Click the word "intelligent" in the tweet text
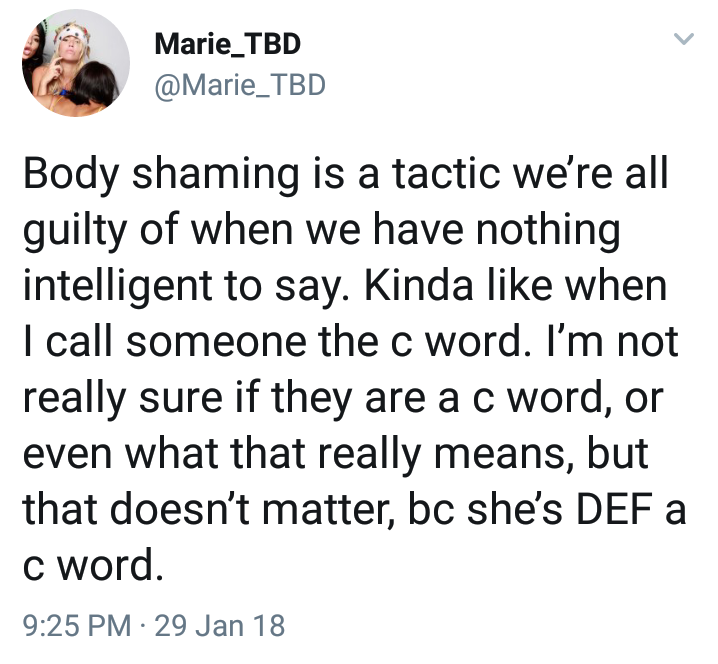Screen dimensions: 718x664 (118, 287)
